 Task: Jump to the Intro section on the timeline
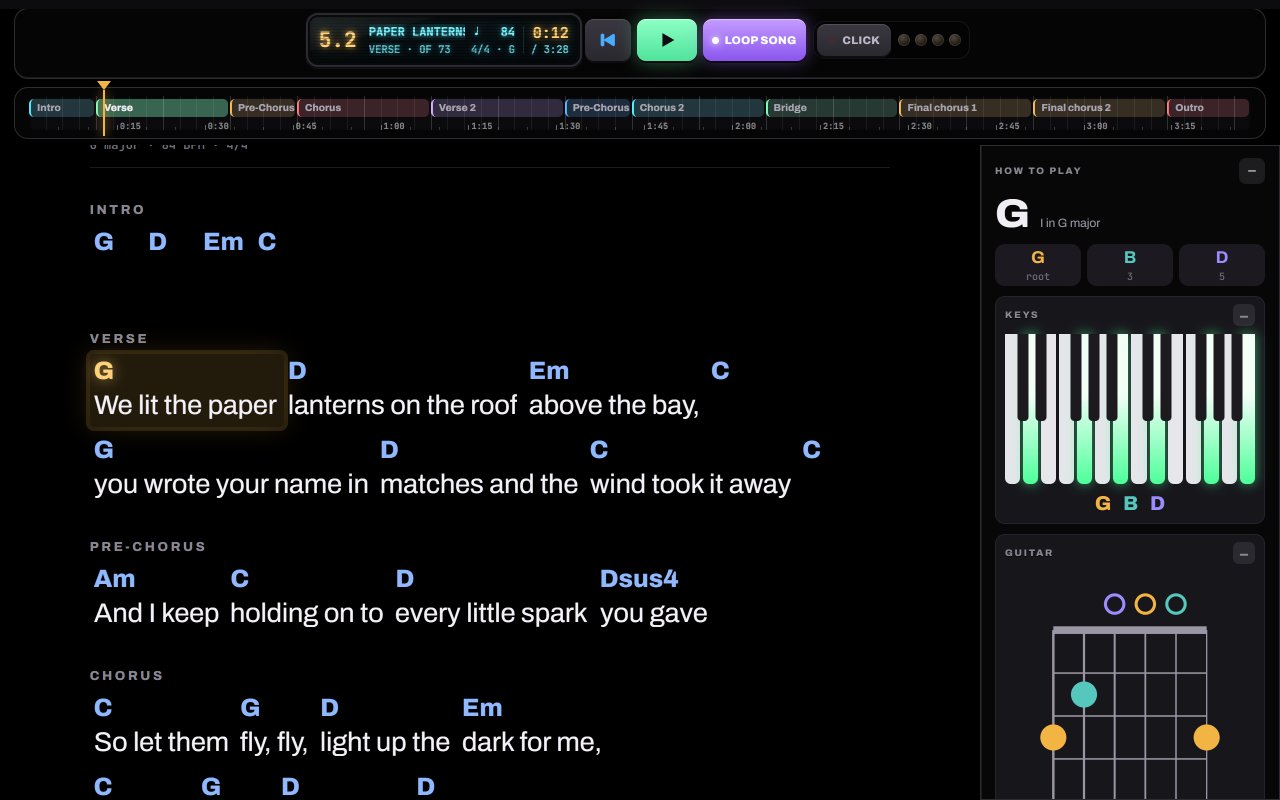[62, 108]
